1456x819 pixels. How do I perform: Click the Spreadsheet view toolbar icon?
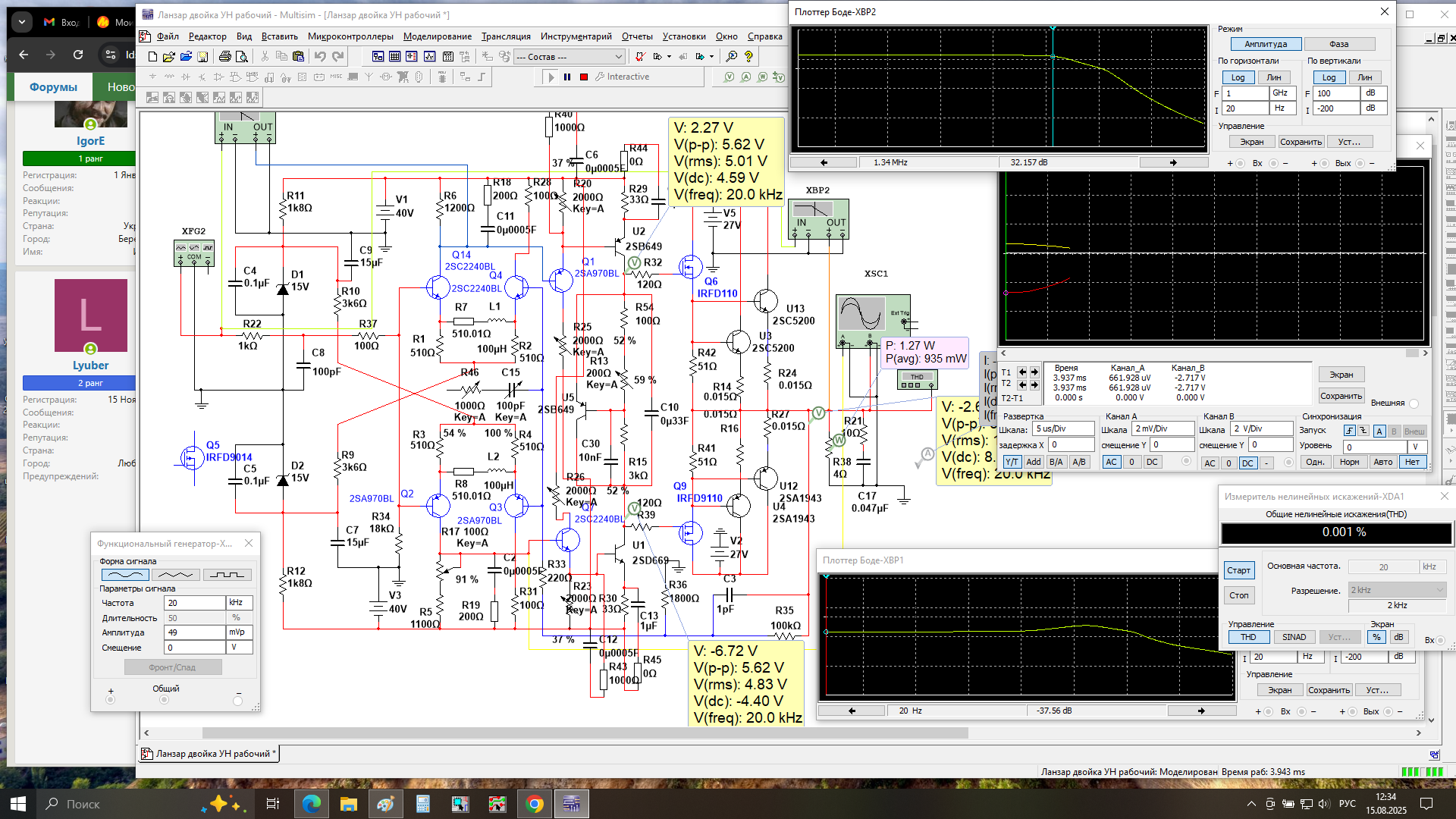pos(394,57)
